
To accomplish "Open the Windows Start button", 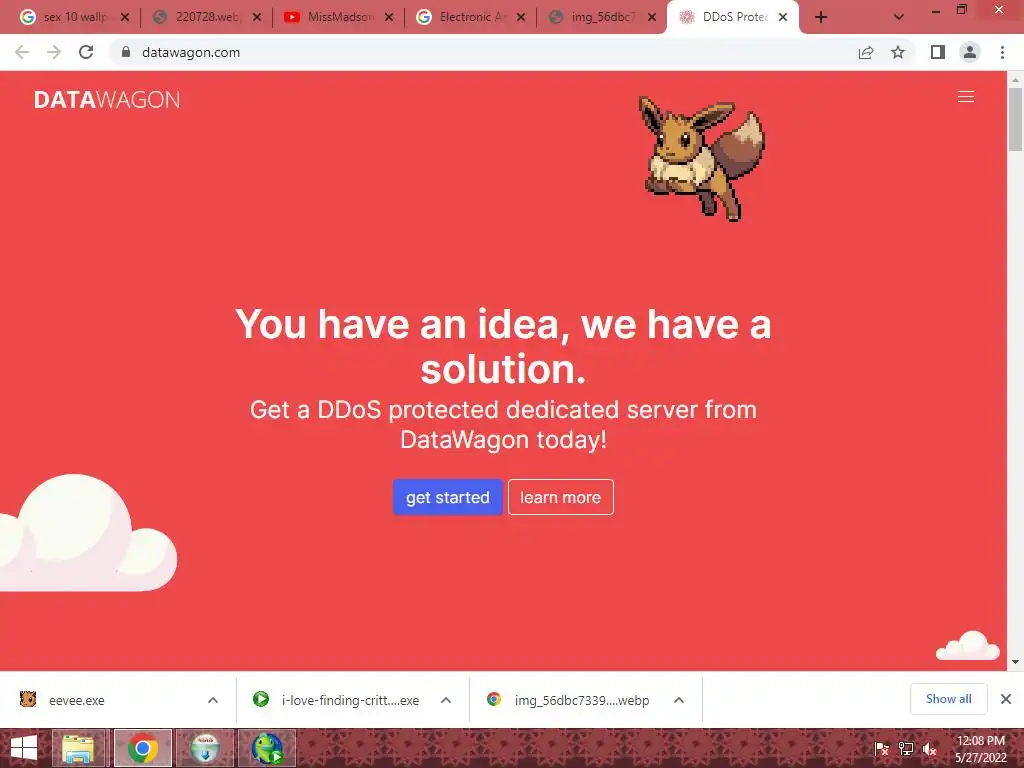I will pos(24,748).
